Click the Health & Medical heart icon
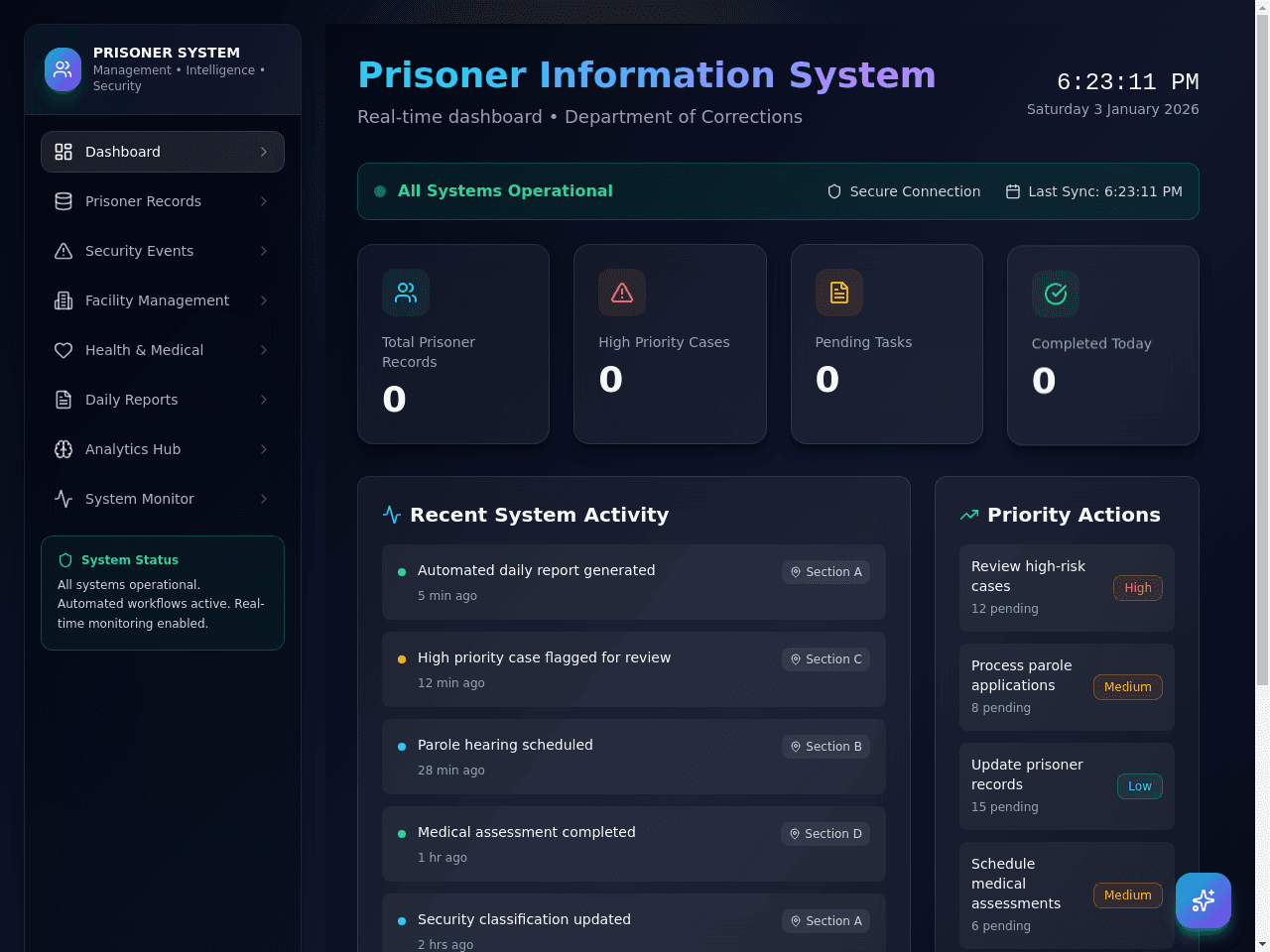1270x952 pixels. click(63, 350)
